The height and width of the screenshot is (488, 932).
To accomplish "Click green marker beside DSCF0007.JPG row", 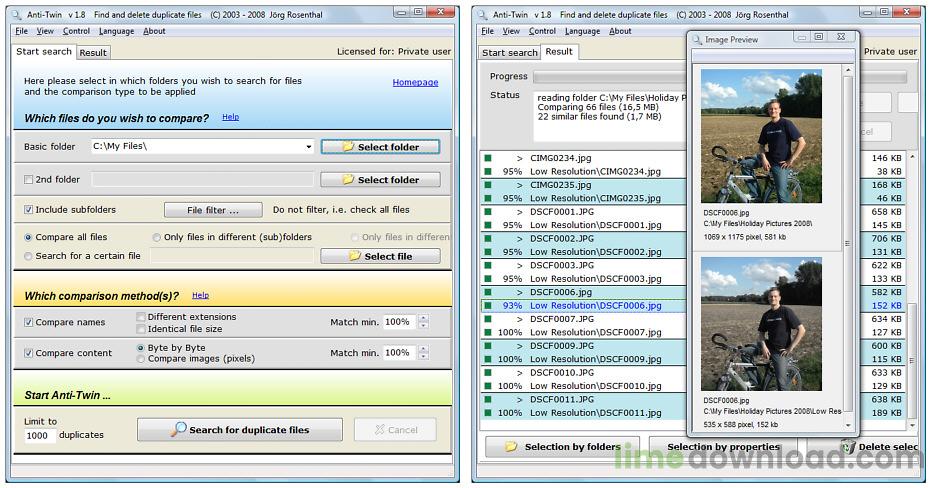I will click(x=488, y=319).
